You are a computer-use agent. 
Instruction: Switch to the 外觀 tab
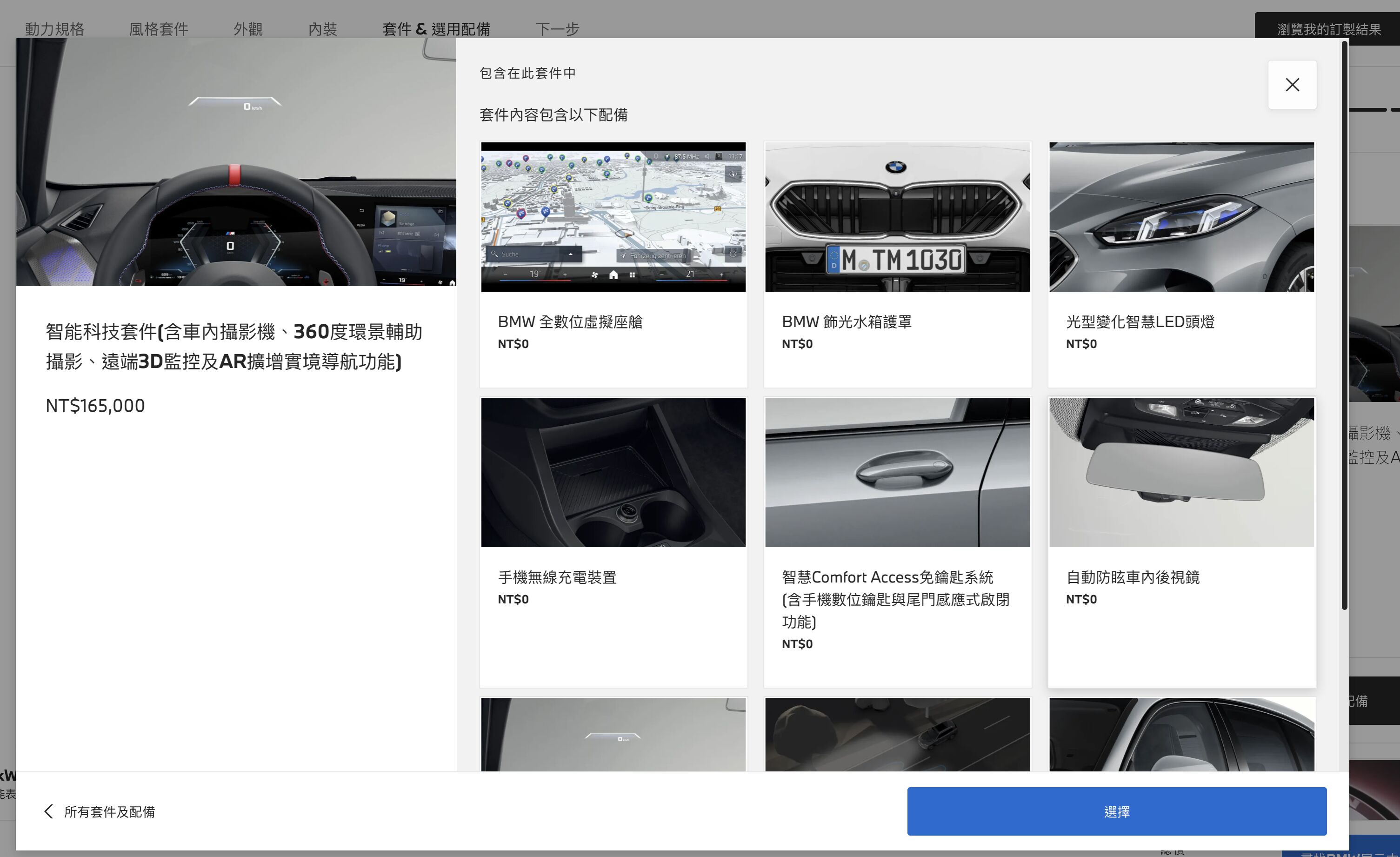pos(248,28)
